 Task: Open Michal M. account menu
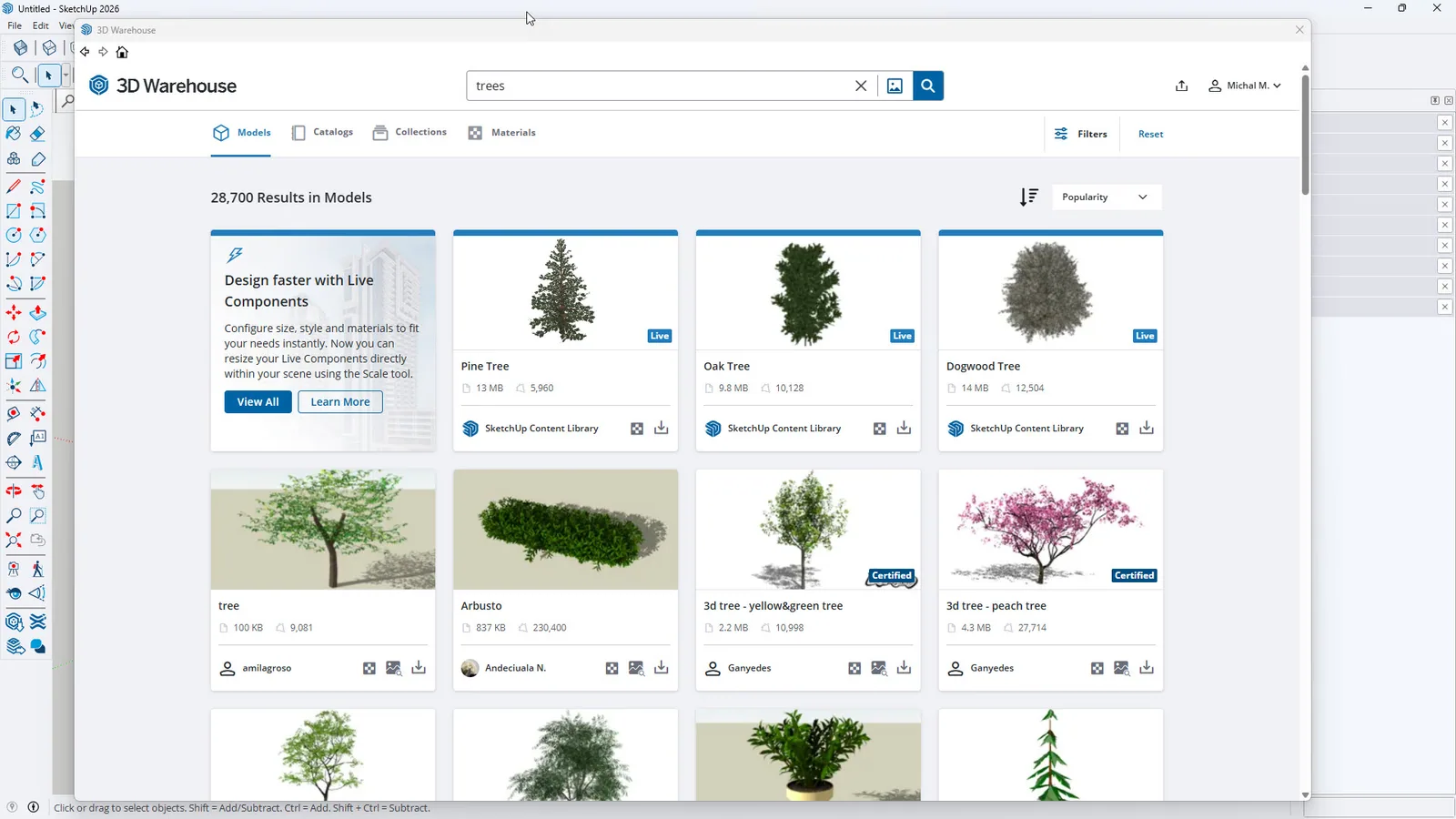(1244, 86)
